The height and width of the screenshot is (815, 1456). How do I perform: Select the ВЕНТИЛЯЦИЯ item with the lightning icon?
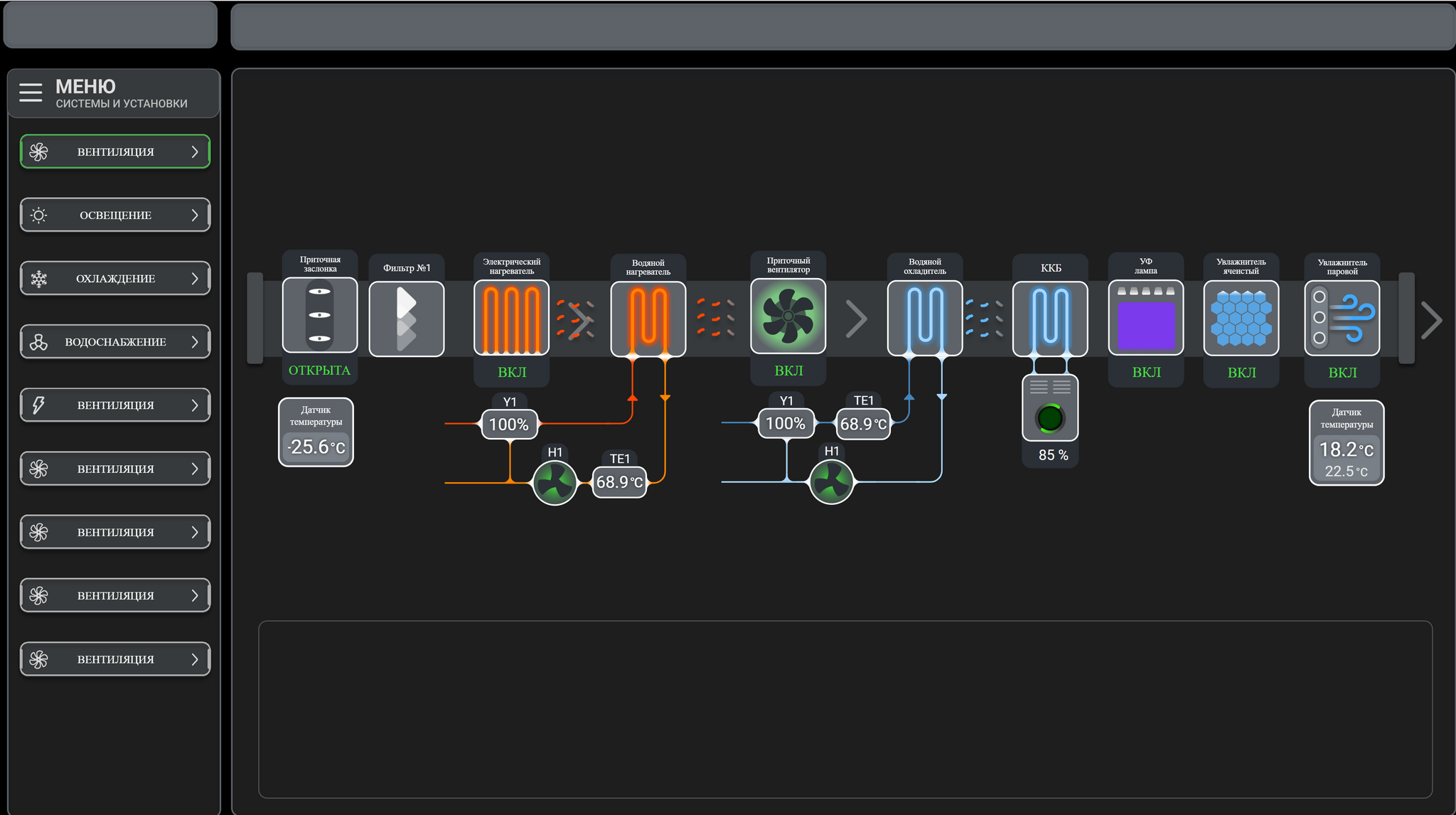tap(115, 405)
